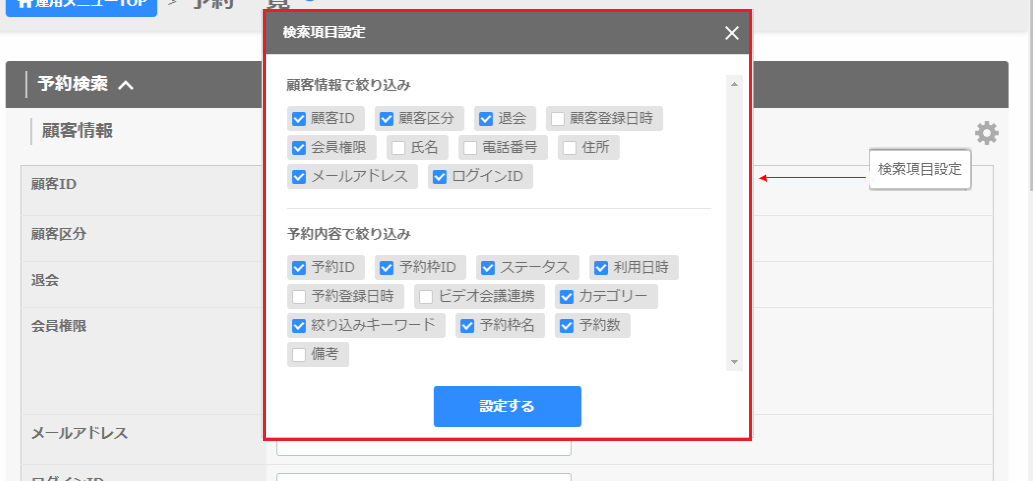
Task: Enable the 備考 checkbox
Action: click(x=298, y=354)
